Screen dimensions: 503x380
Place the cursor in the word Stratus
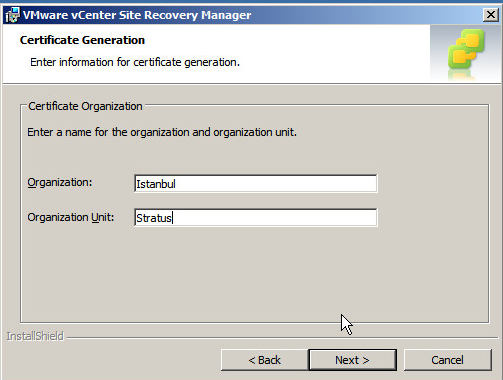coord(154,218)
